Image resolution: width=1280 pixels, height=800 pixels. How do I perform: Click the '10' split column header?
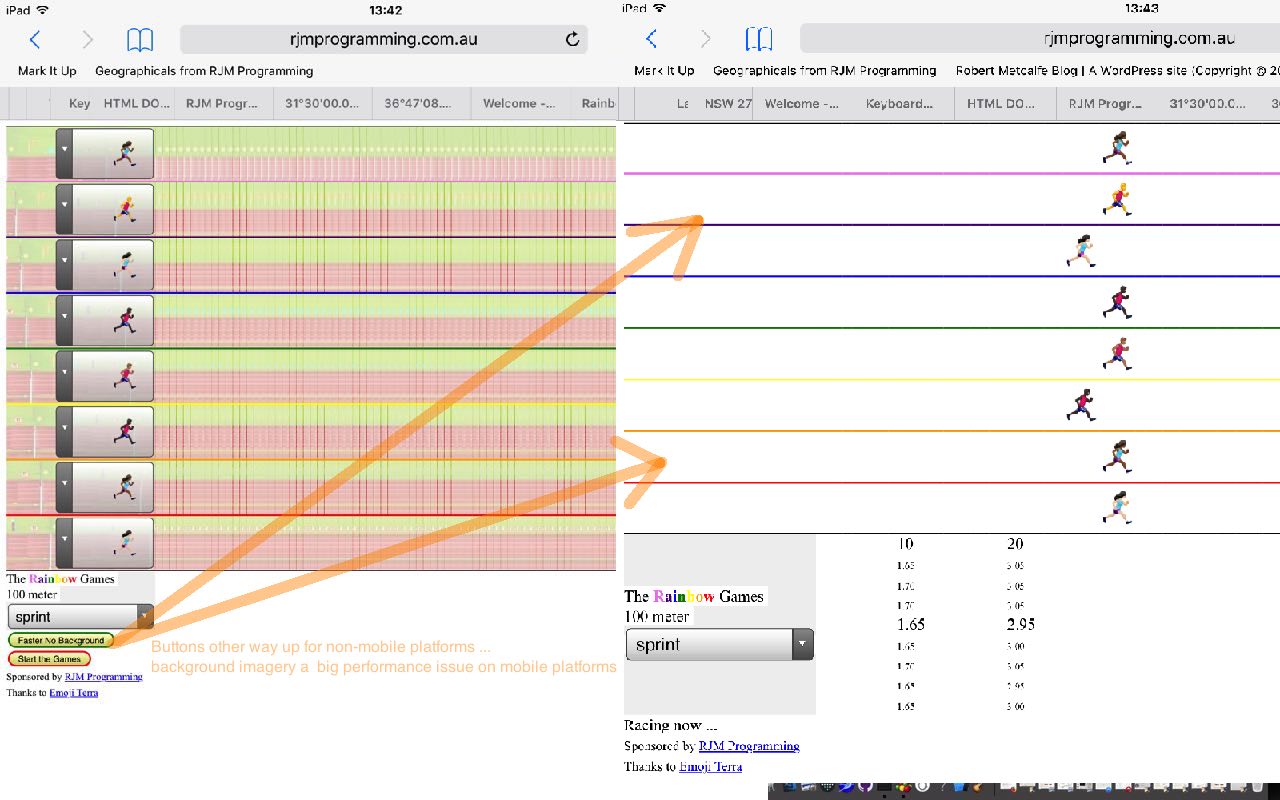905,544
